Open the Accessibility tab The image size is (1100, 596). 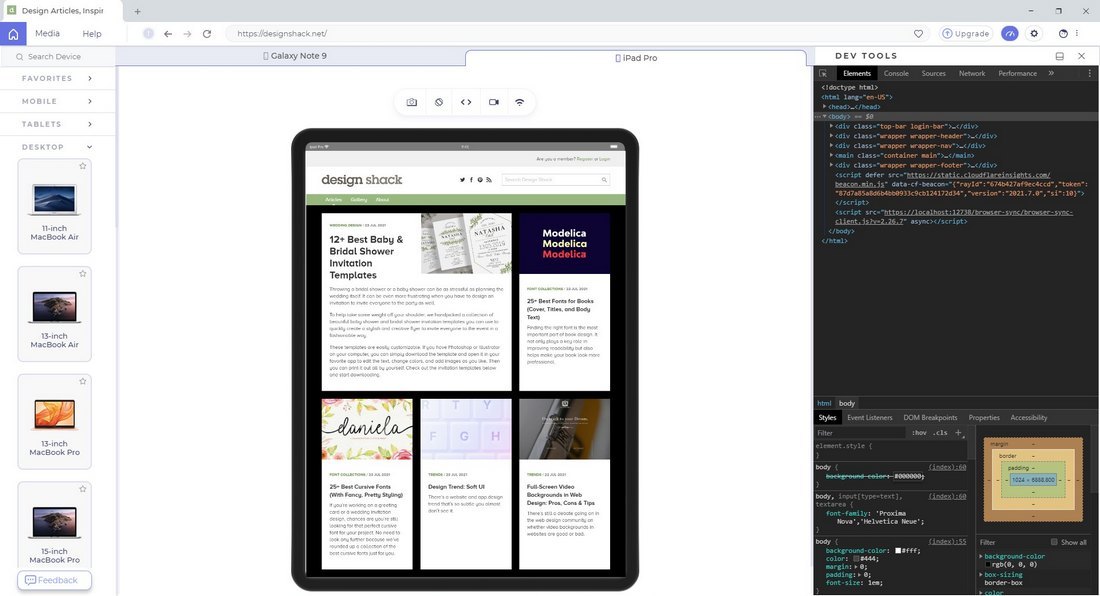click(1028, 418)
